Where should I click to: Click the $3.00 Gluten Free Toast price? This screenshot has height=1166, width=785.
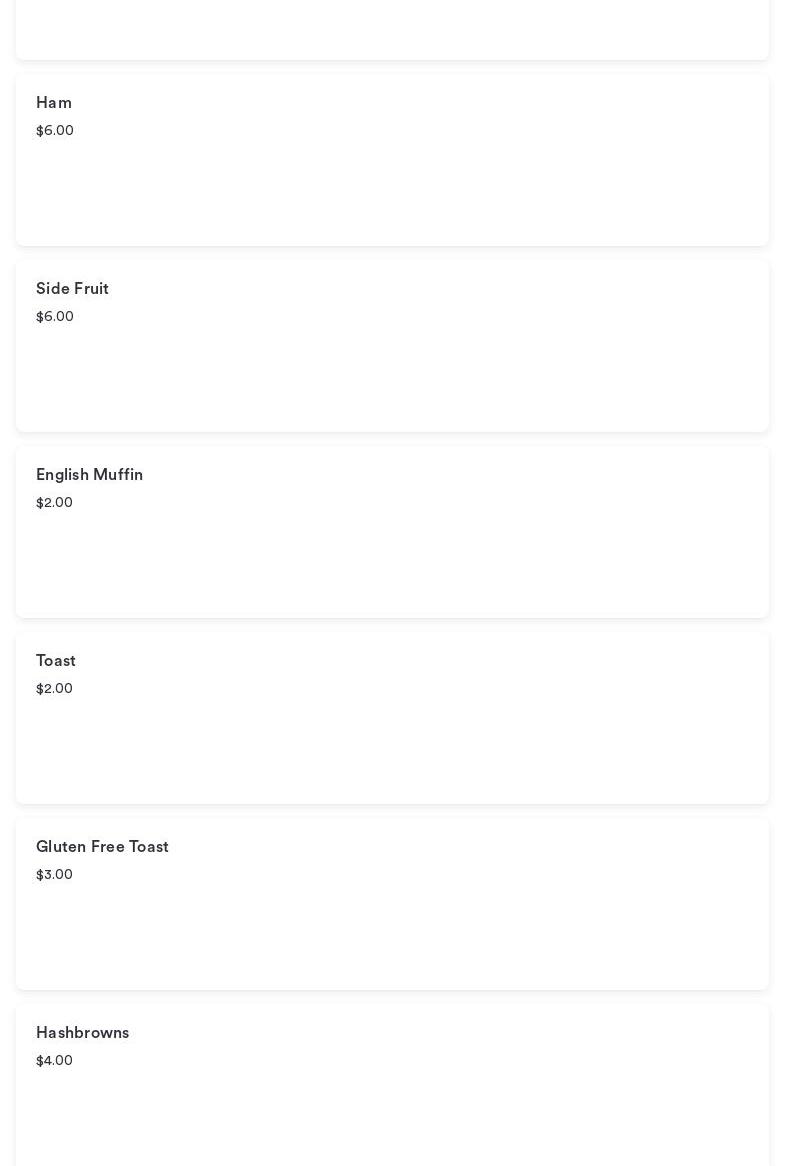point(54,875)
